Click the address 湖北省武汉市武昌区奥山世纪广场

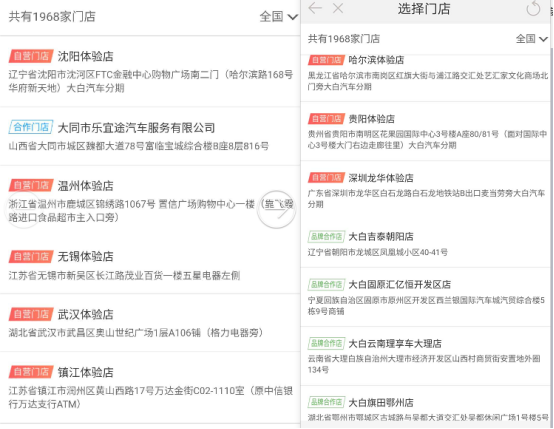[x=136, y=333]
